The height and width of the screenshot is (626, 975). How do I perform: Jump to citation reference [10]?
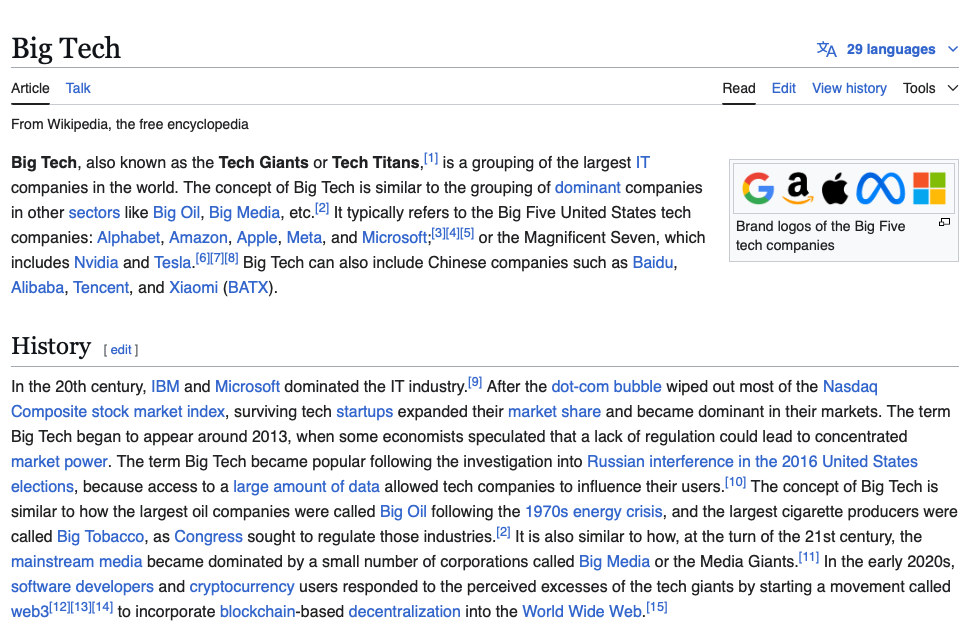click(x=736, y=481)
